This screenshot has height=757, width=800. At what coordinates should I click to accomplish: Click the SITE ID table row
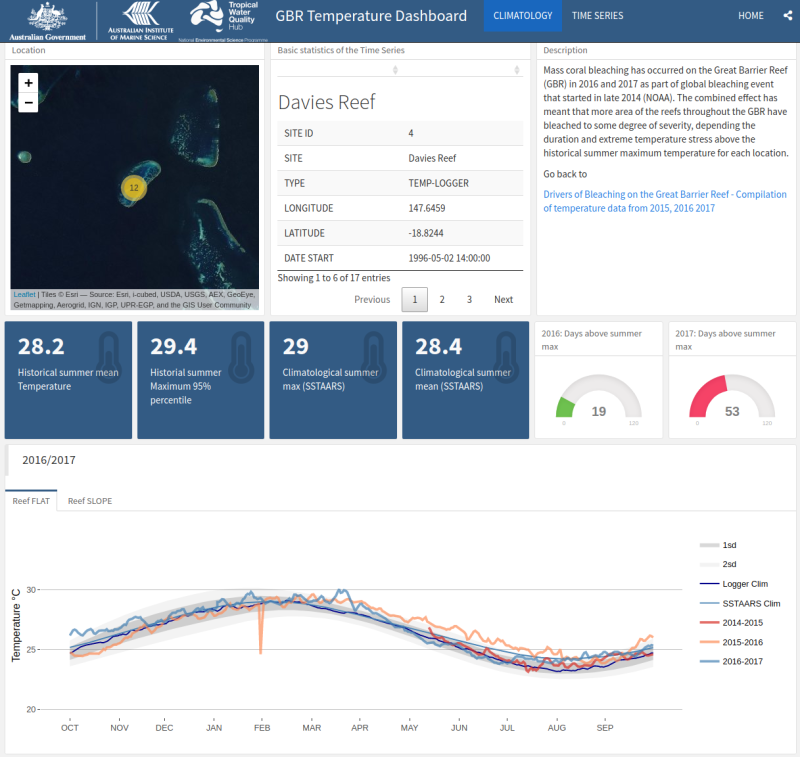pyautogui.click(x=400, y=133)
